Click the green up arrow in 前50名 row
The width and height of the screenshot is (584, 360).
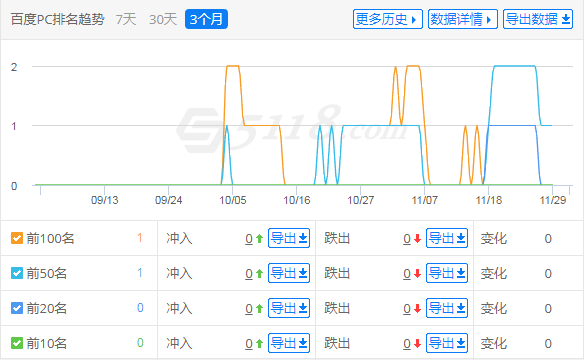pyautogui.click(x=260, y=274)
